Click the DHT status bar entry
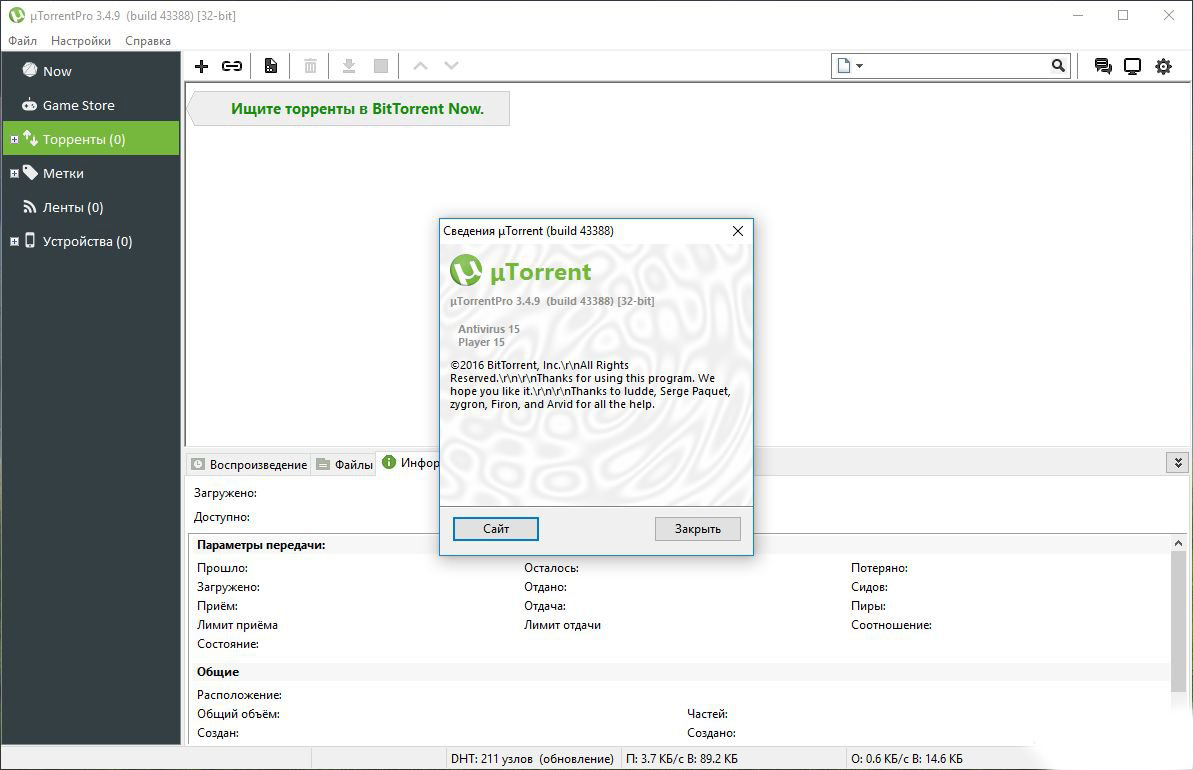Viewport: 1193px width, 770px height. coord(532,759)
